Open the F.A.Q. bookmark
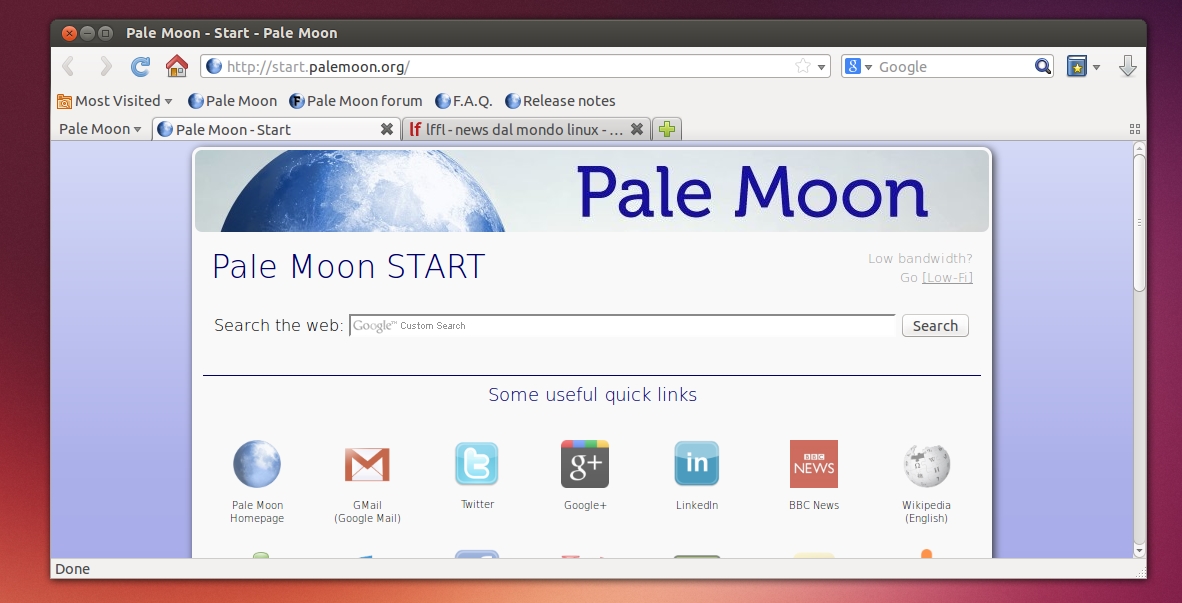This screenshot has width=1182, height=603. [464, 101]
